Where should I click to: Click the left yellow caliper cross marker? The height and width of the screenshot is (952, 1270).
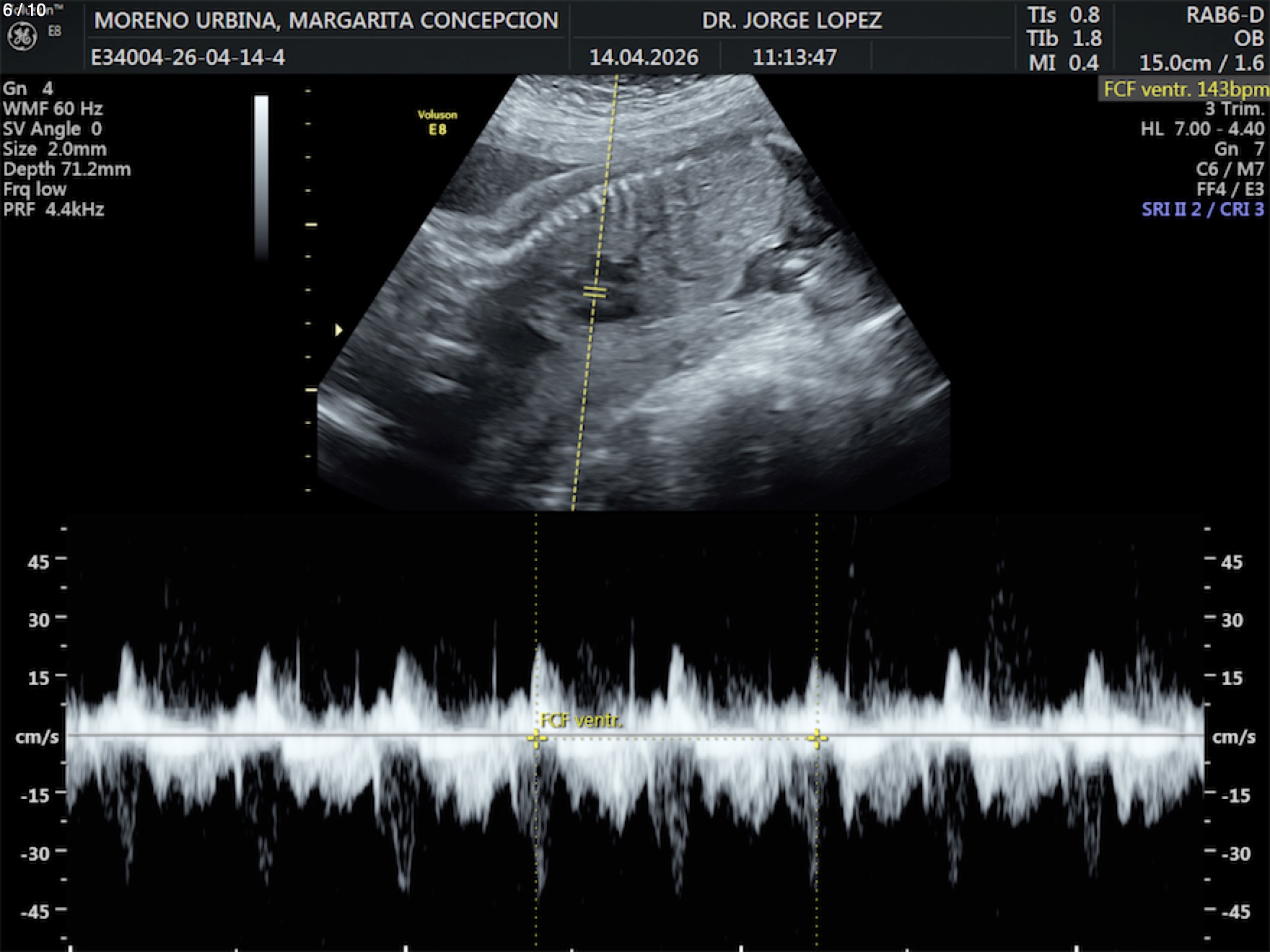(535, 739)
